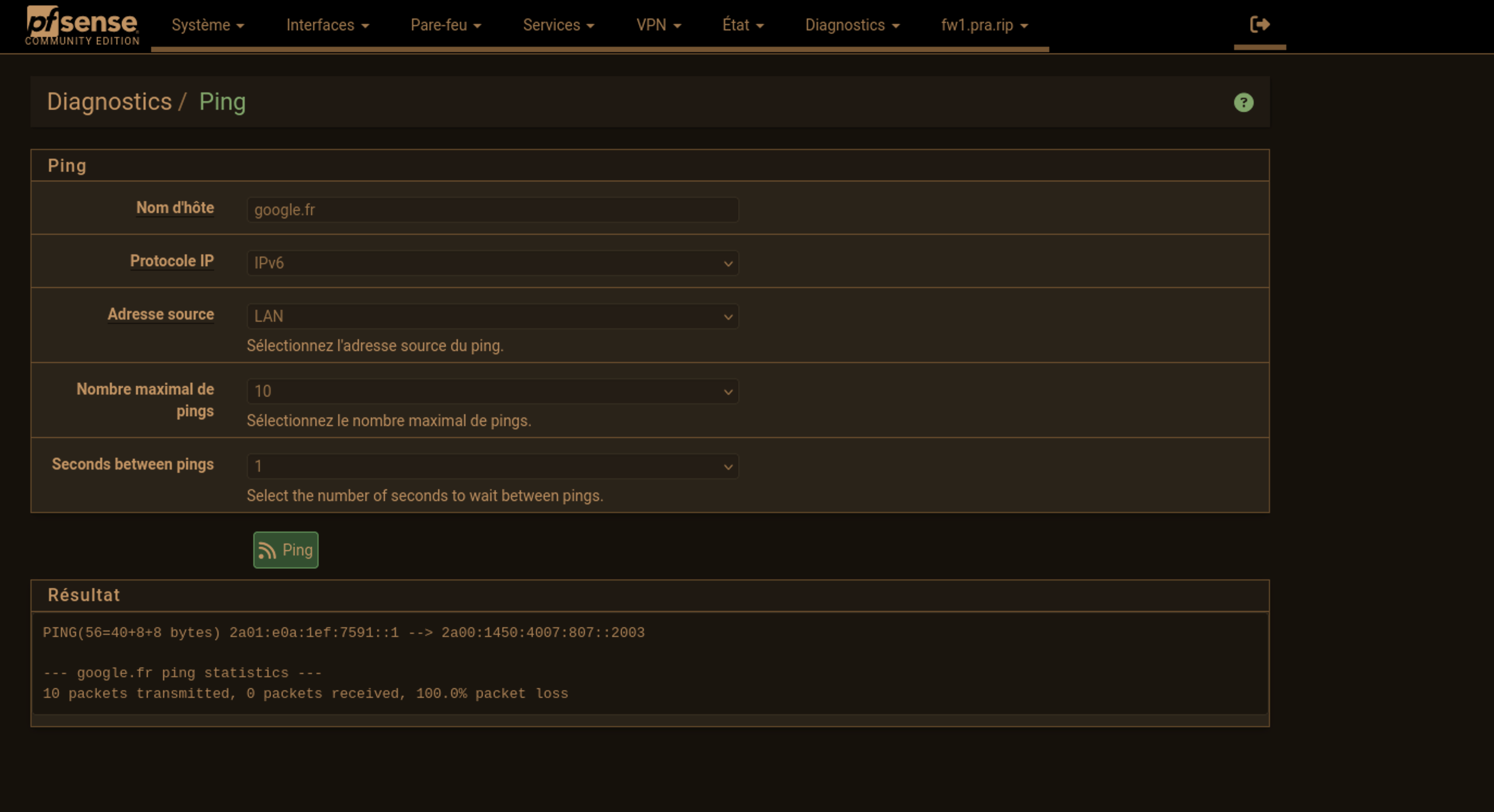Open the VPN menu

[x=658, y=25]
